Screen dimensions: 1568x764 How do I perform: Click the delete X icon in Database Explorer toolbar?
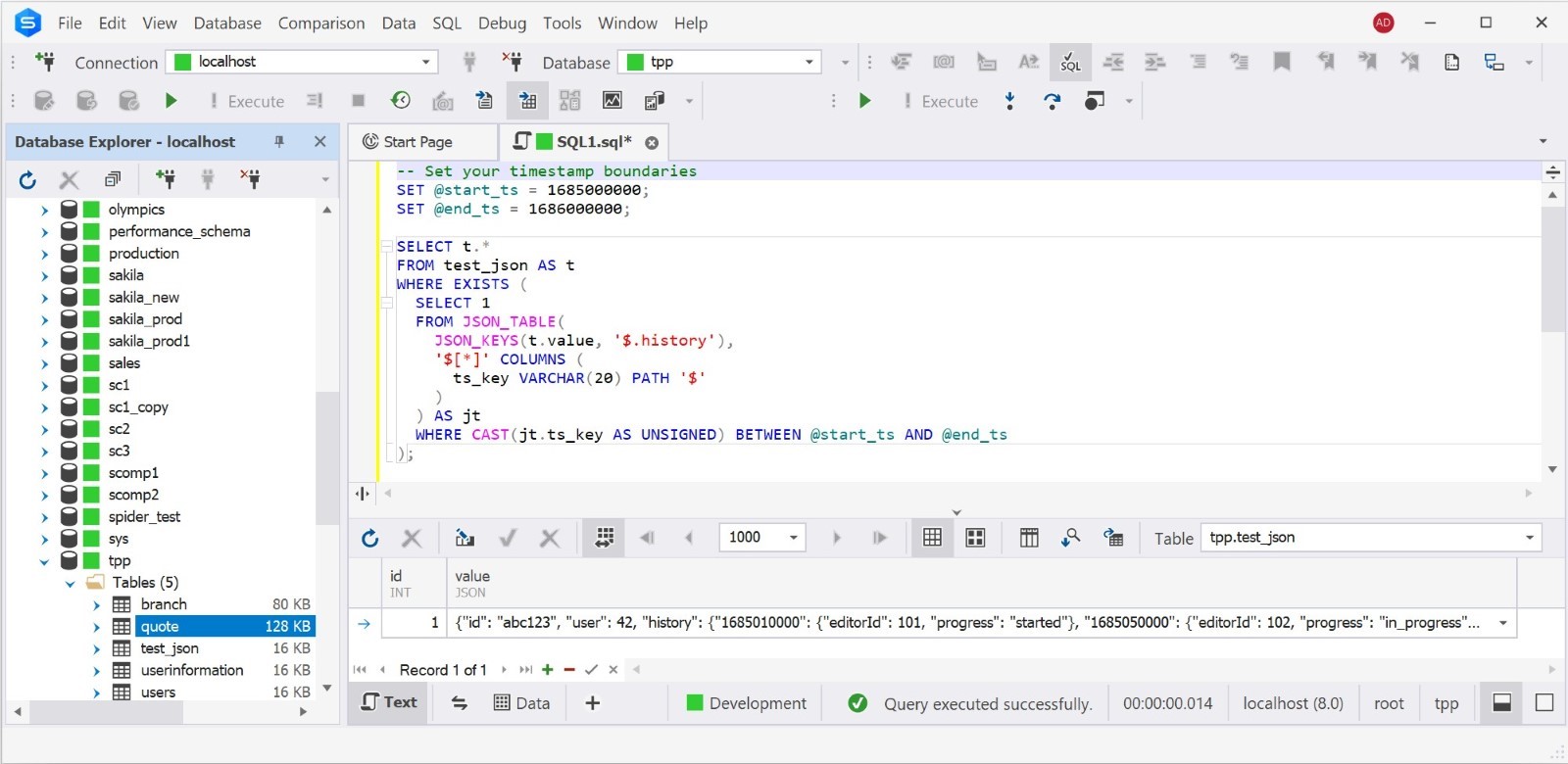click(69, 179)
